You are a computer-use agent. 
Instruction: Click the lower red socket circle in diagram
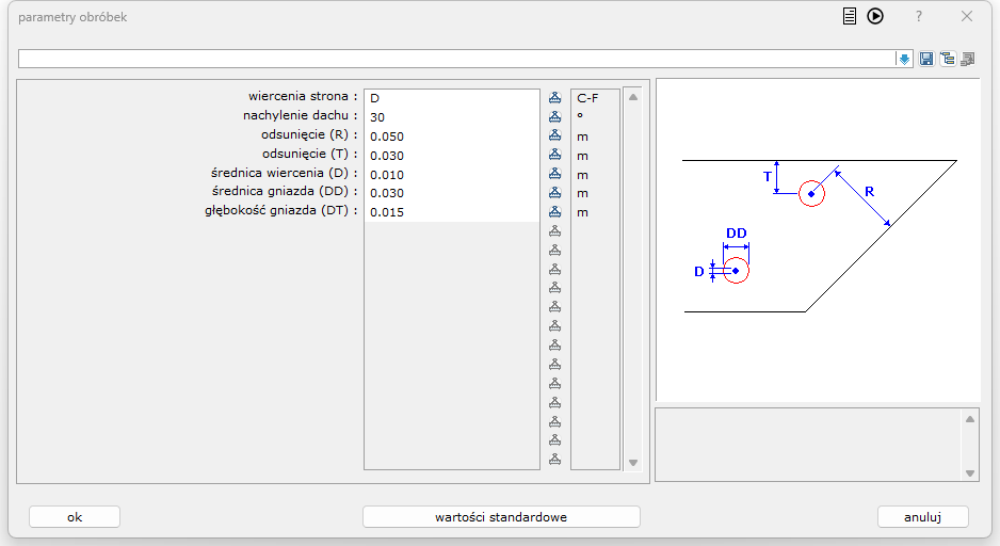tap(736, 270)
